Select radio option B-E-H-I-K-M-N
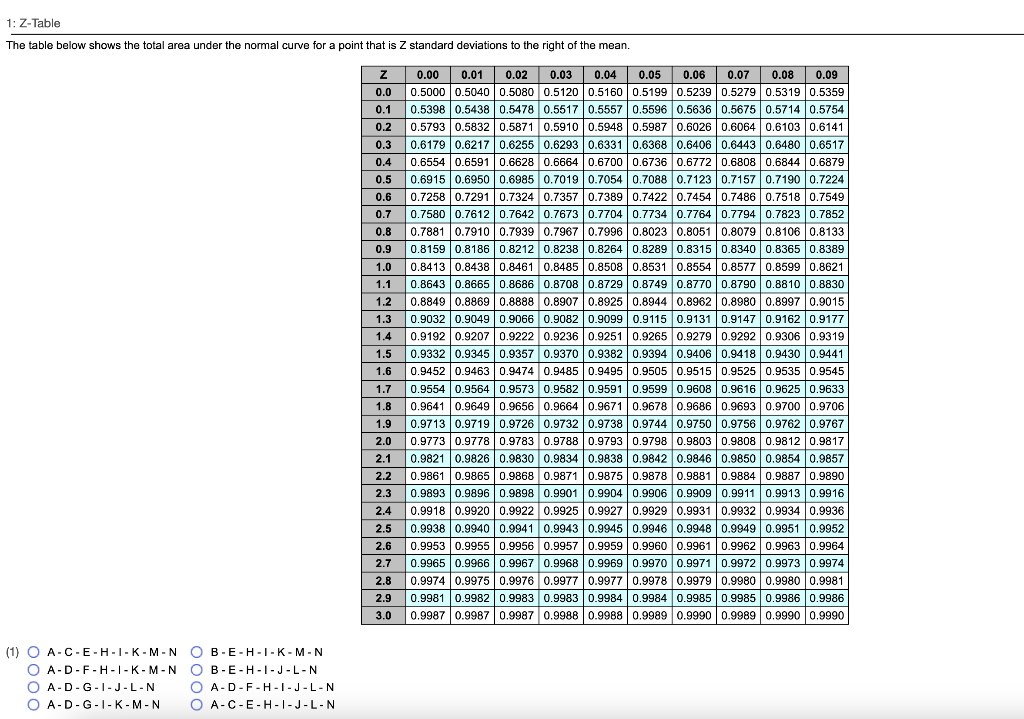The width and height of the screenshot is (1024, 719). coord(198,652)
